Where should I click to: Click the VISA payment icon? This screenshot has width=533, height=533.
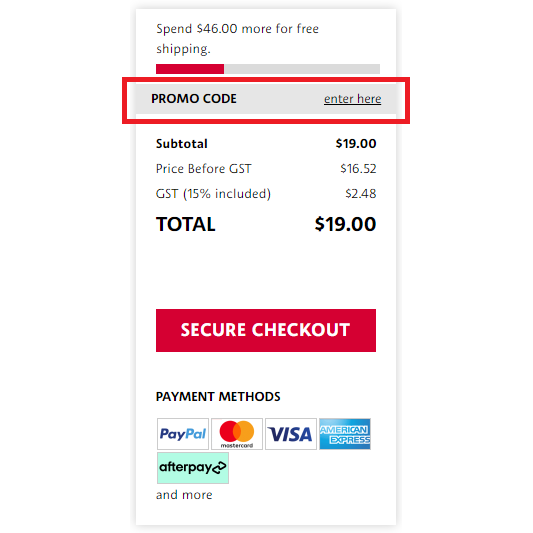tap(291, 434)
